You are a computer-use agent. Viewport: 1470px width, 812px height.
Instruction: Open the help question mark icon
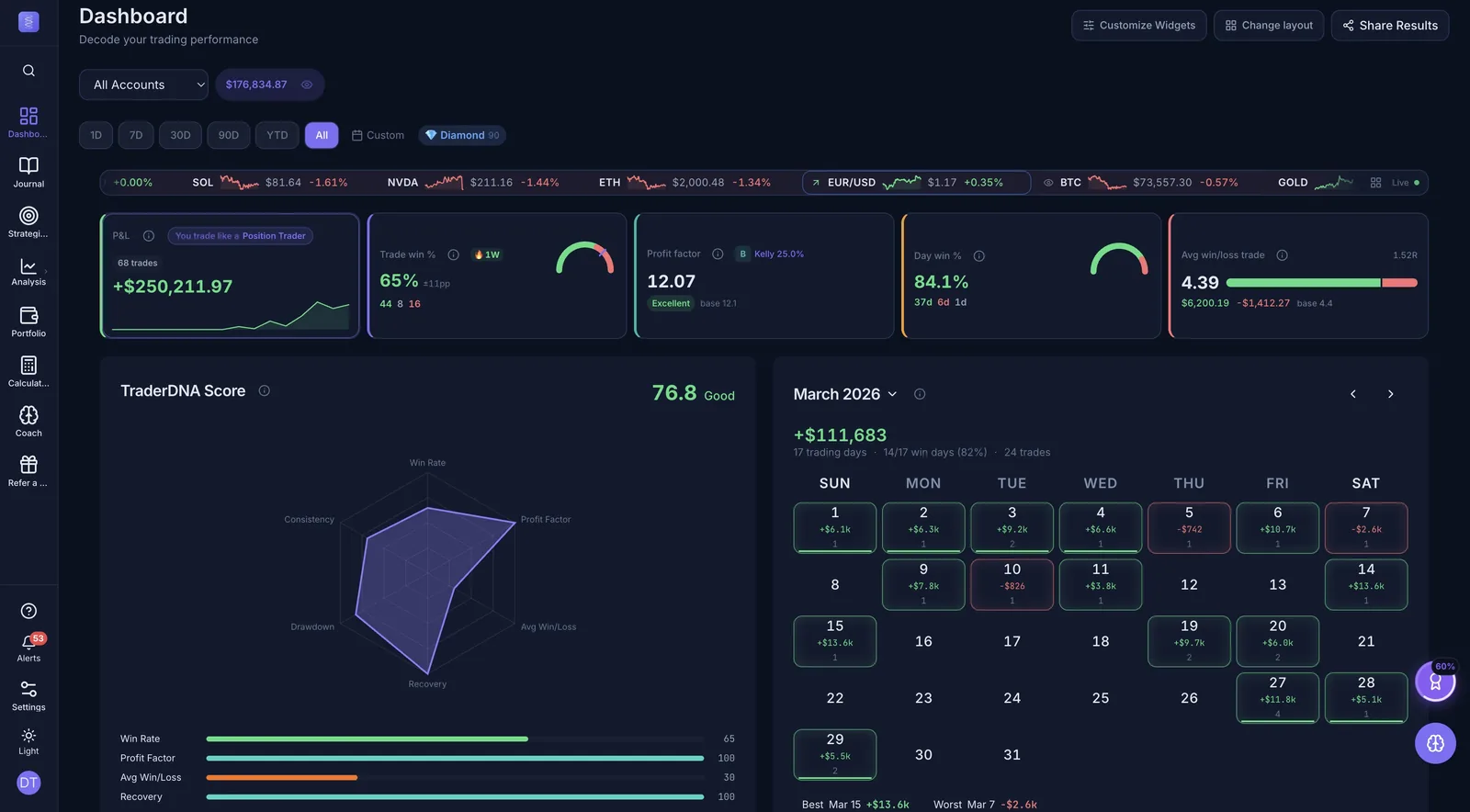tap(28, 611)
